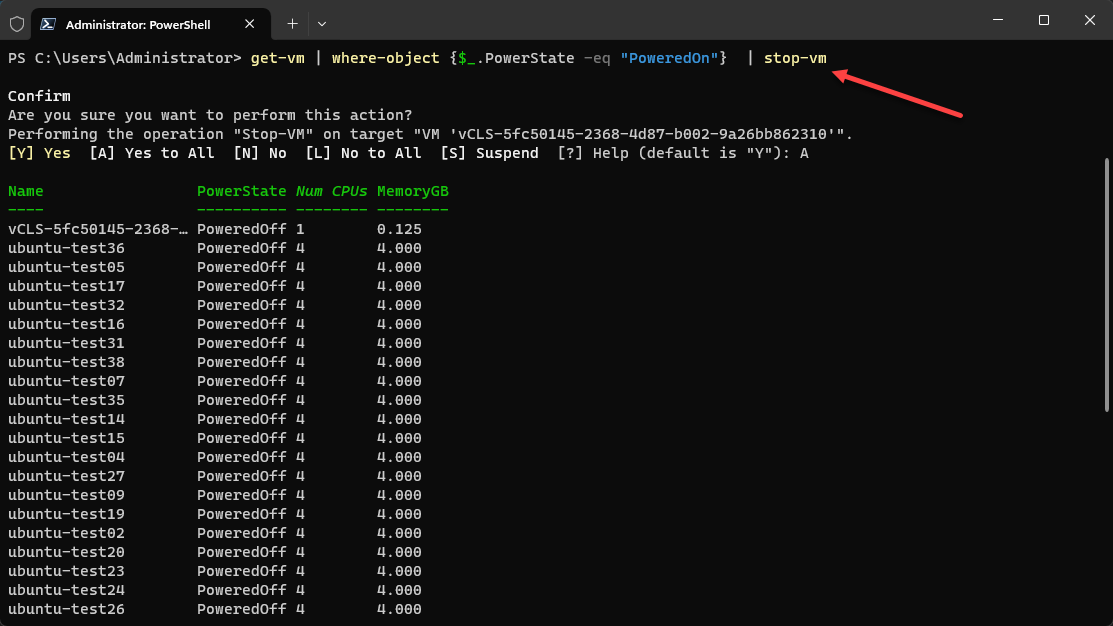Click the vertical scrollbar thumb
Screen dimensions: 1113x626
[x=1106, y=284]
